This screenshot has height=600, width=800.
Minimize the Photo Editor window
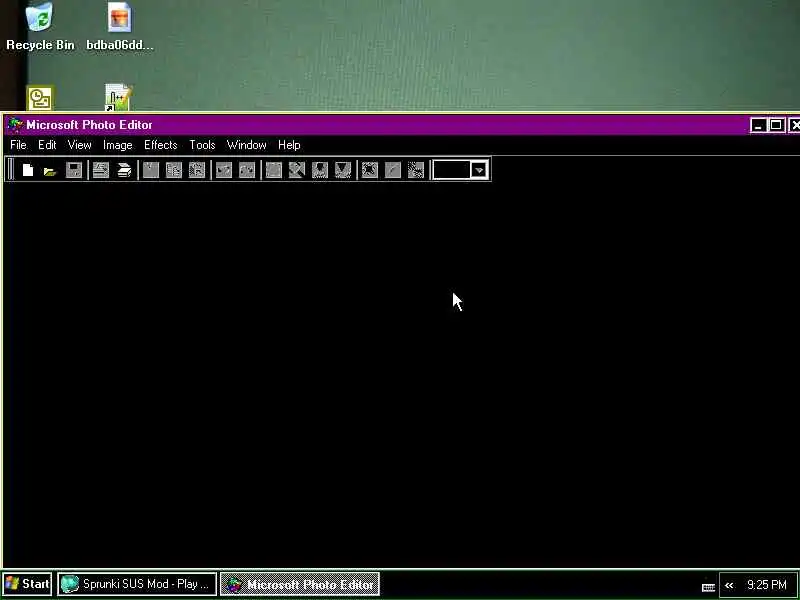click(x=758, y=125)
